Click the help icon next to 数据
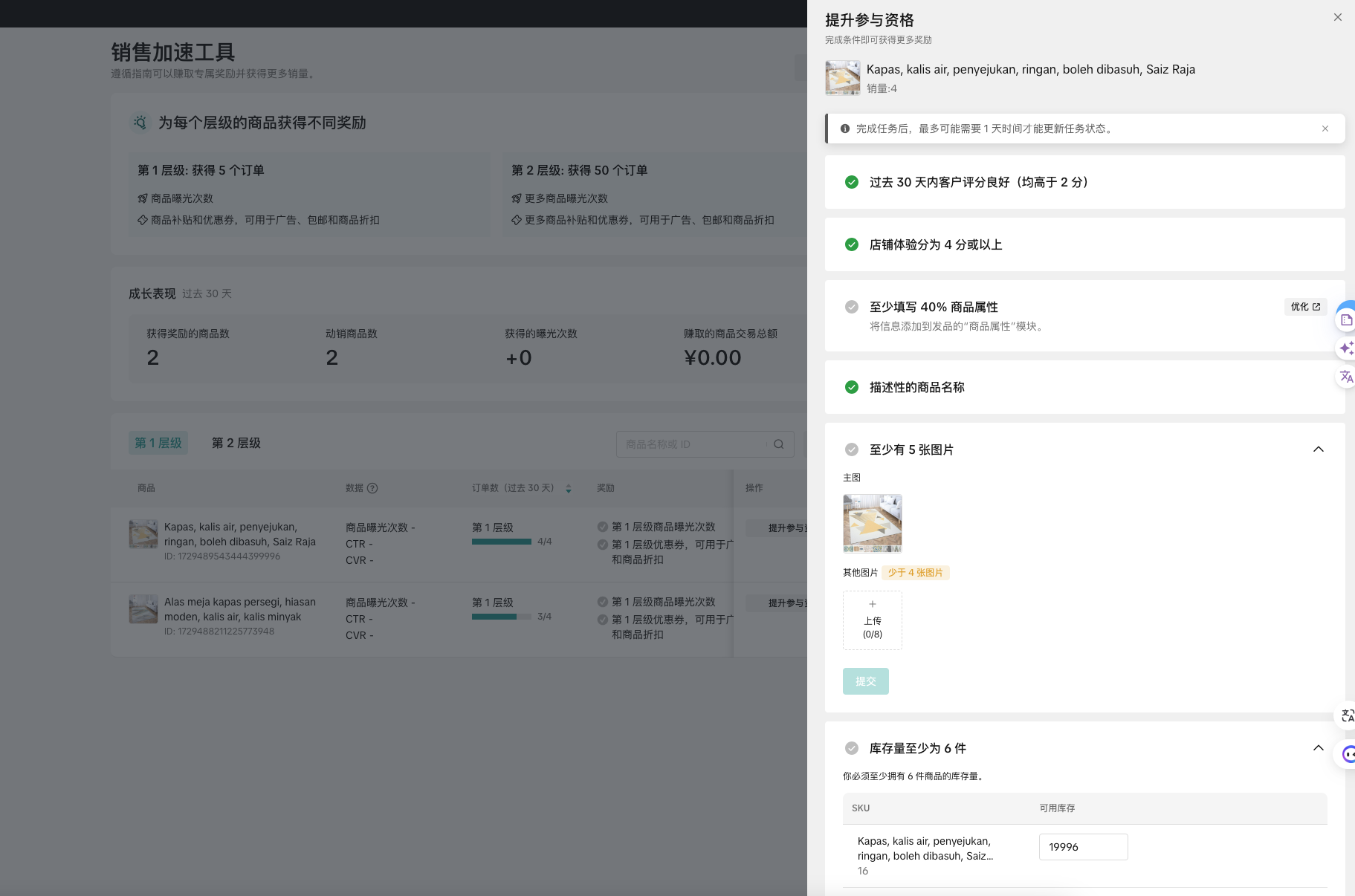 coord(372,488)
